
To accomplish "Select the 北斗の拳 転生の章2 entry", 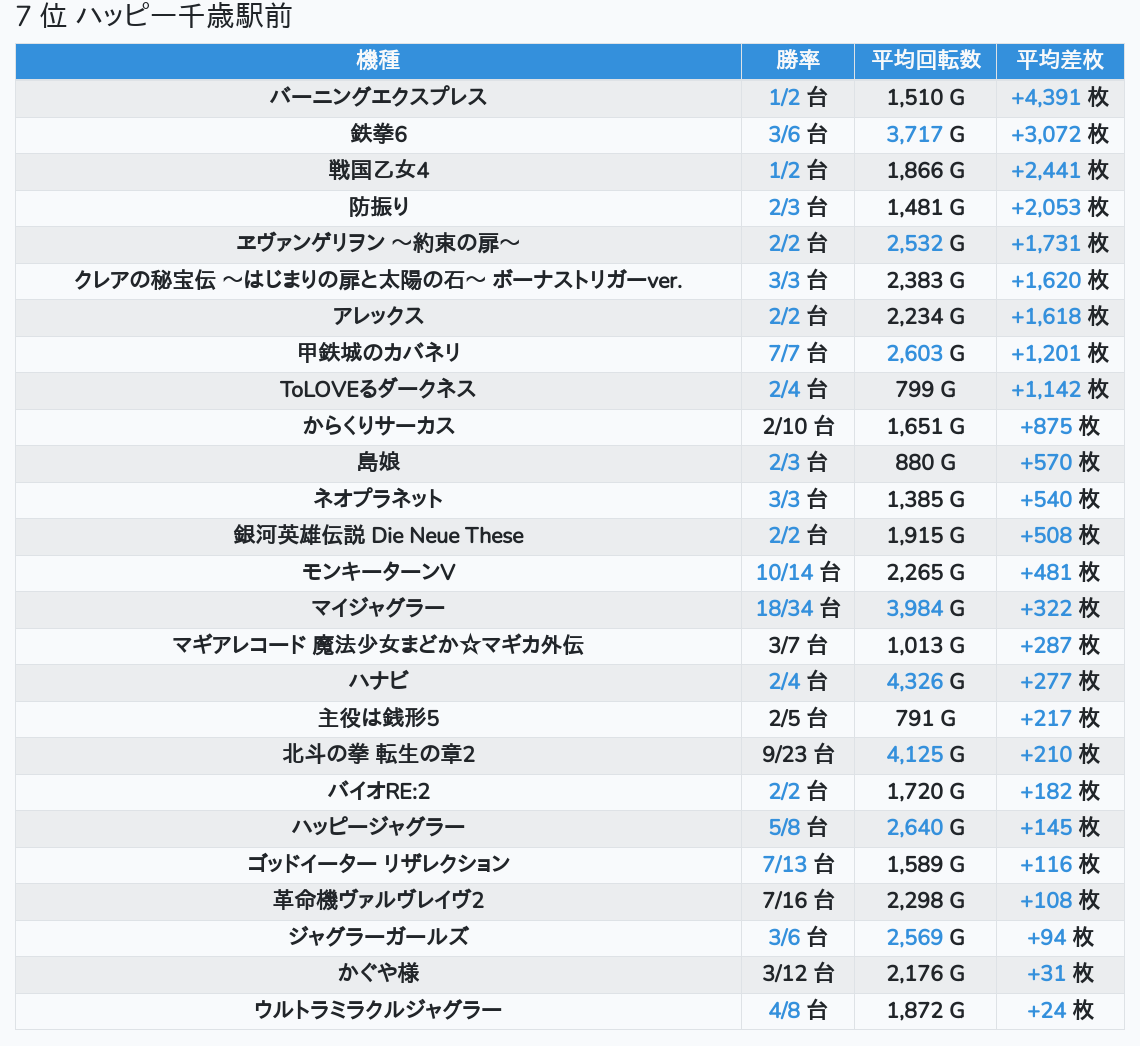I will [378, 754].
